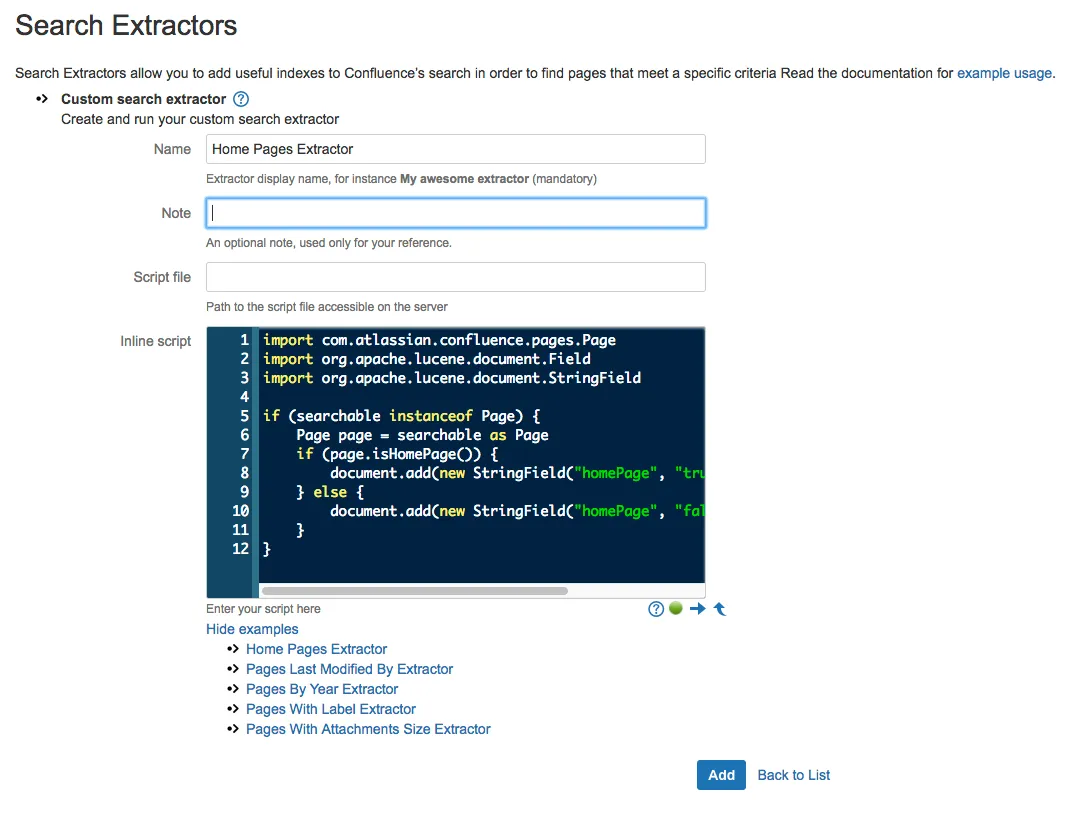Open help for Custom search extractor
Viewport: 1065px width, 814px height.
240,99
